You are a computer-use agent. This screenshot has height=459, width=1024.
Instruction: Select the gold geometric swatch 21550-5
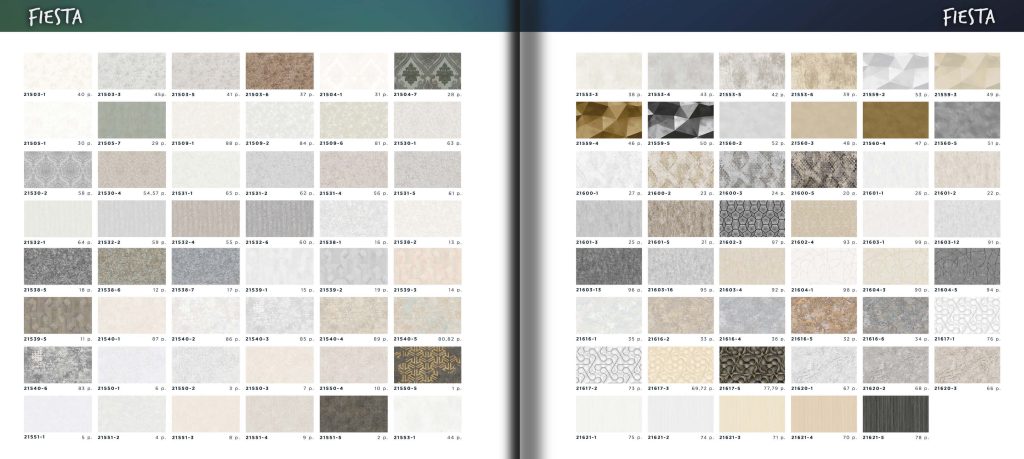tap(427, 364)
